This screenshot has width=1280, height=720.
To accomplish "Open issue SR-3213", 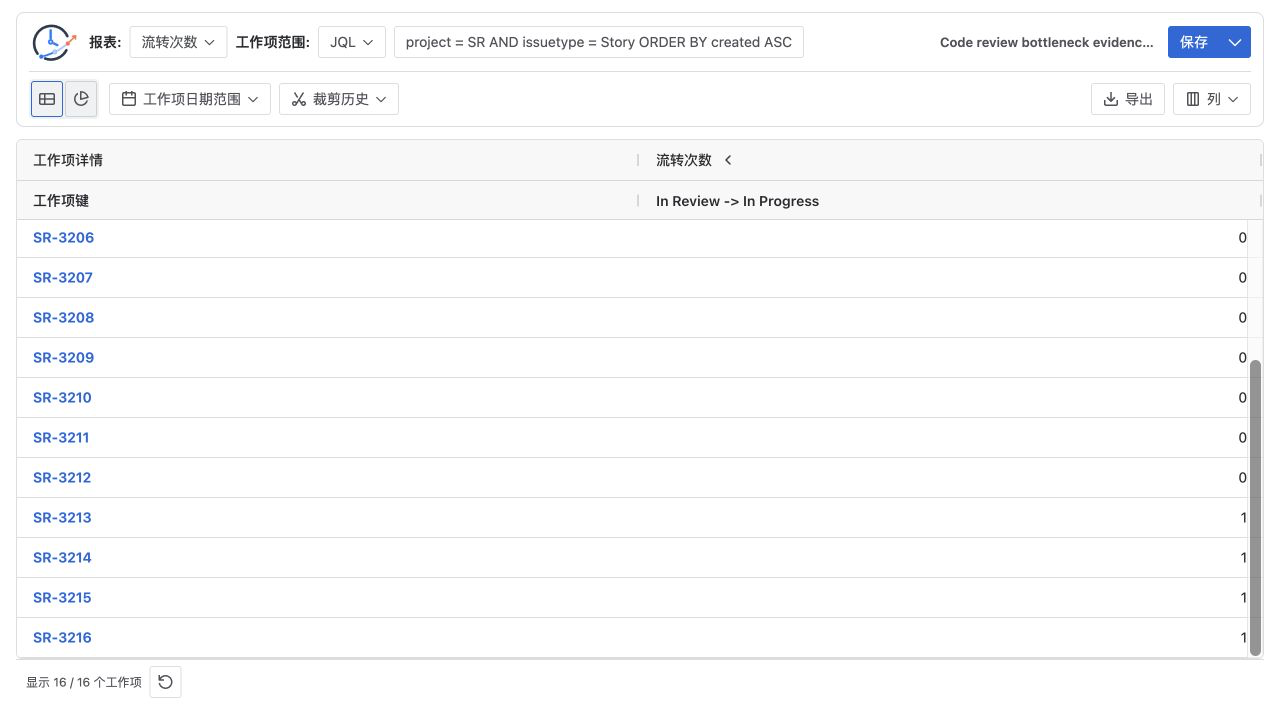I will tap(62, 518).
